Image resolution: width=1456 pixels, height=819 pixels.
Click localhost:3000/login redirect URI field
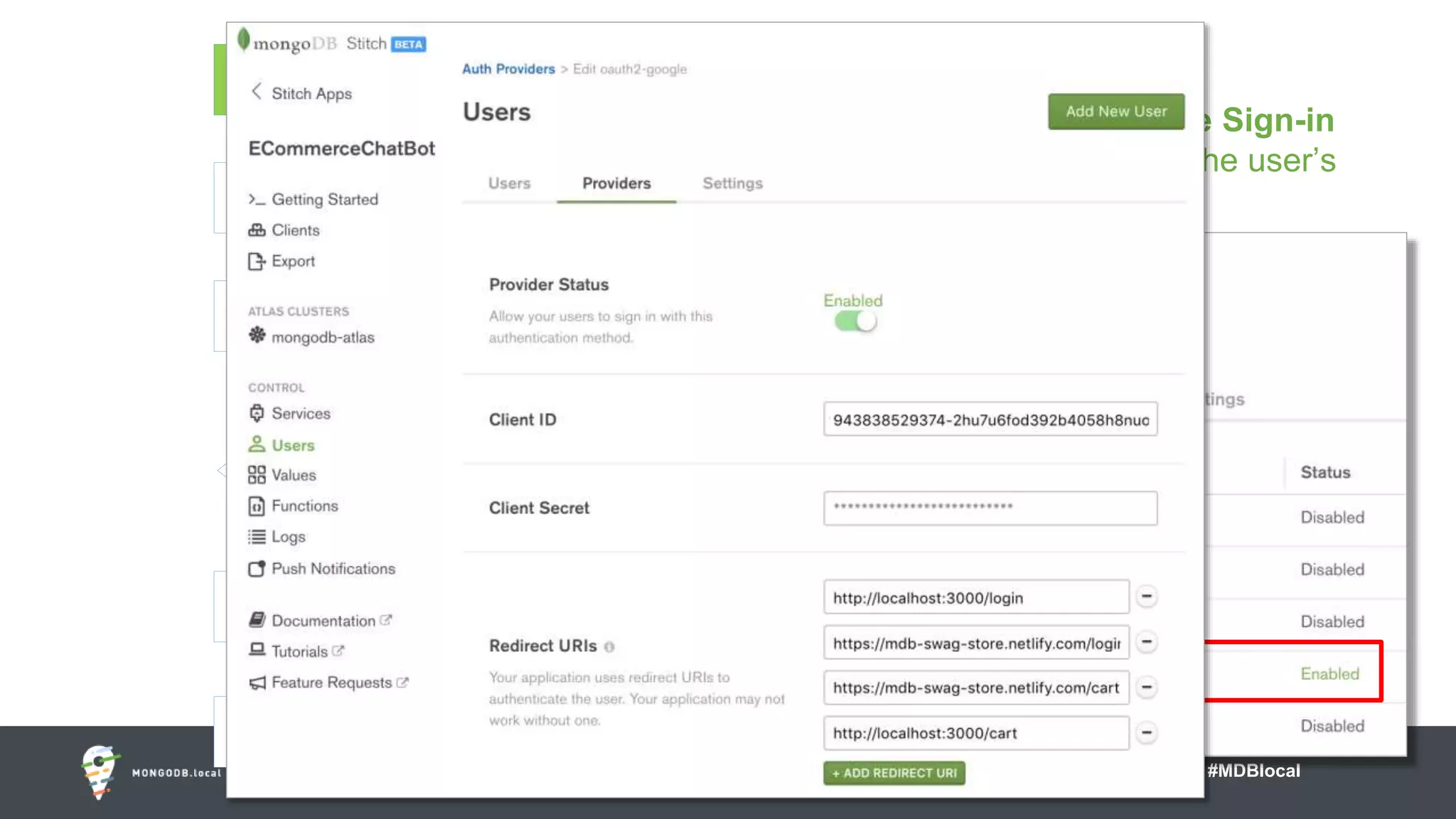pos(976,597)
